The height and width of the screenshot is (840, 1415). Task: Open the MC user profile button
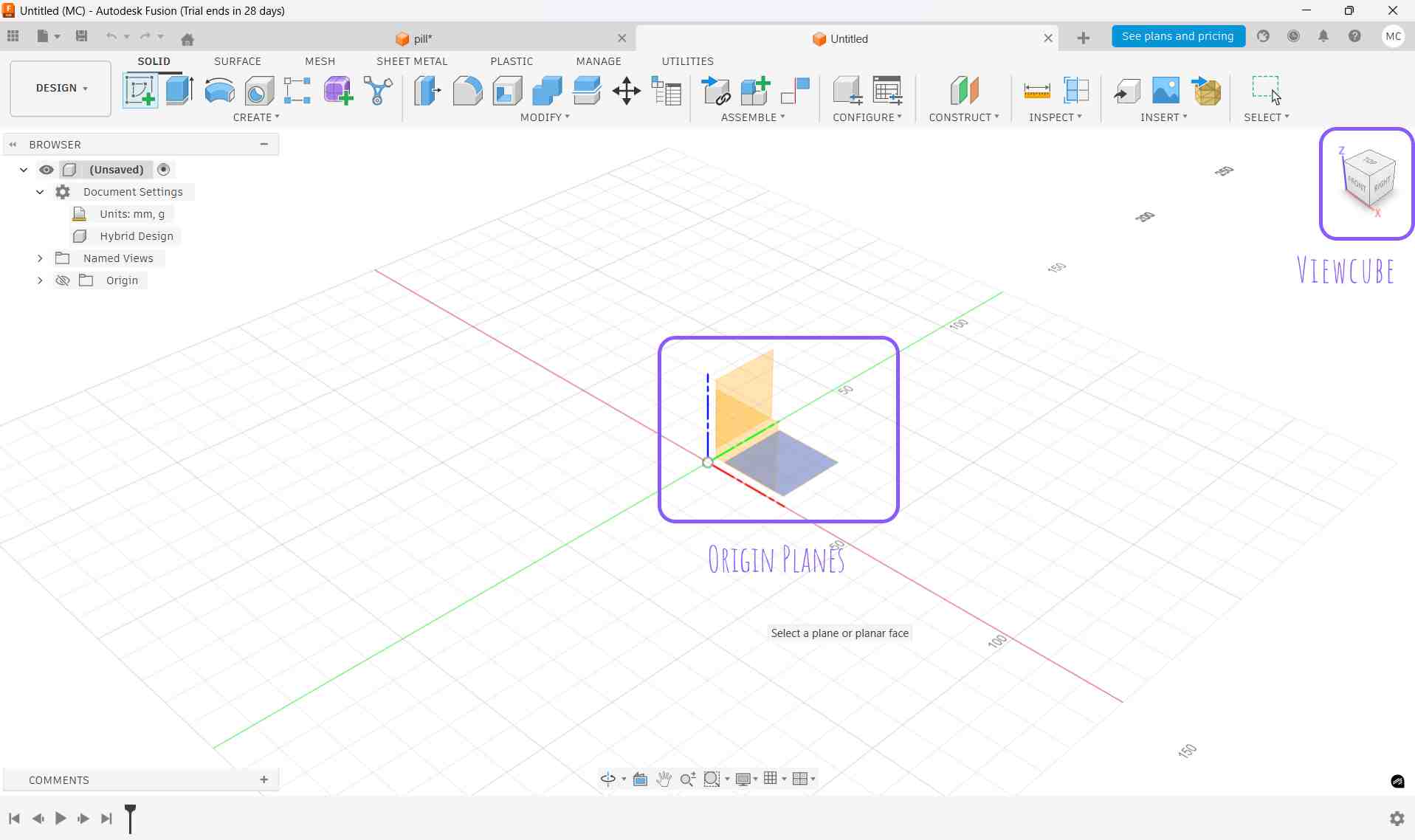tap(1394, 36)
